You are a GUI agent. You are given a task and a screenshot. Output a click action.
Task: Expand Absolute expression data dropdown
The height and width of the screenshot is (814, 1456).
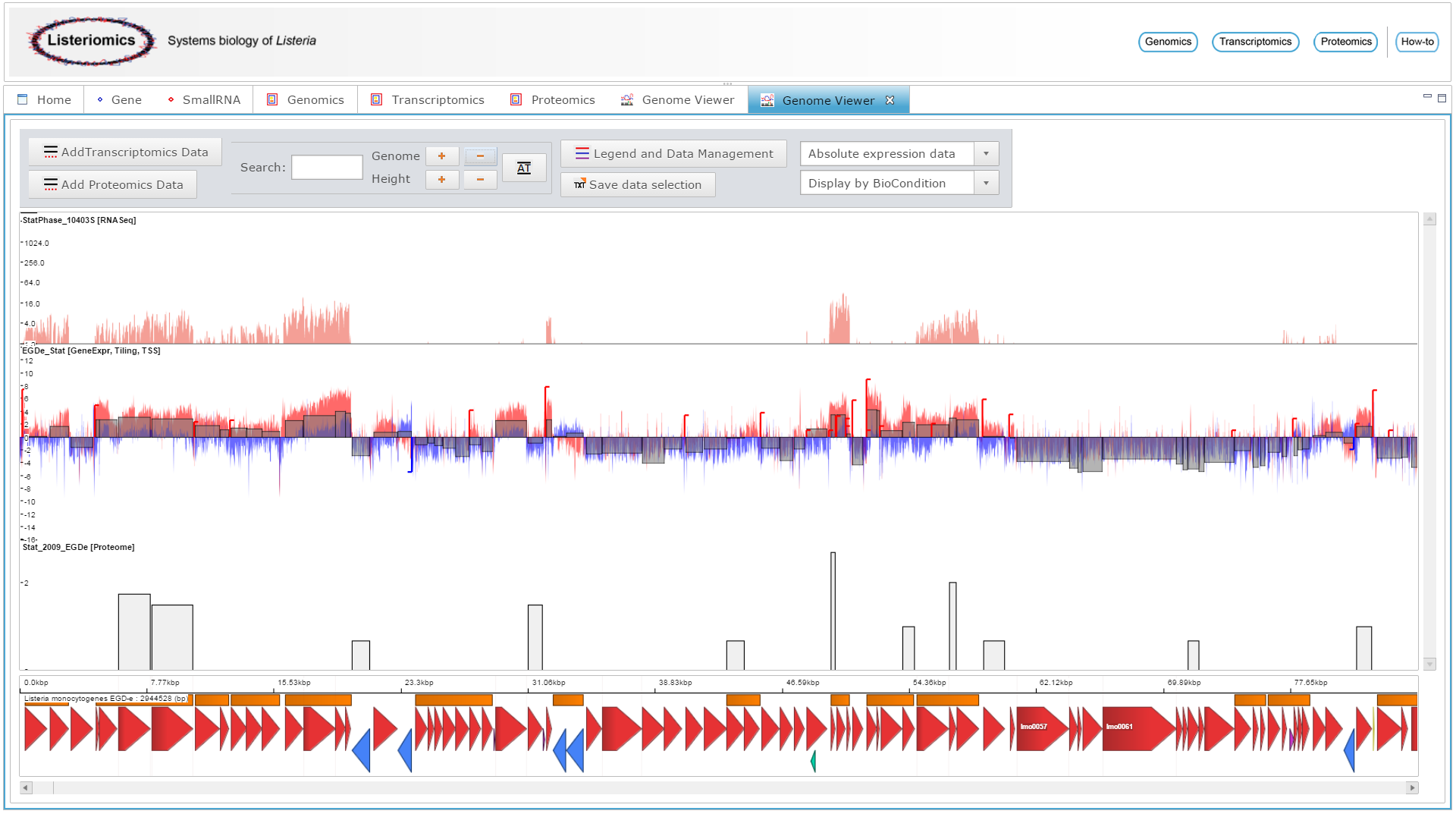(986, 154)
